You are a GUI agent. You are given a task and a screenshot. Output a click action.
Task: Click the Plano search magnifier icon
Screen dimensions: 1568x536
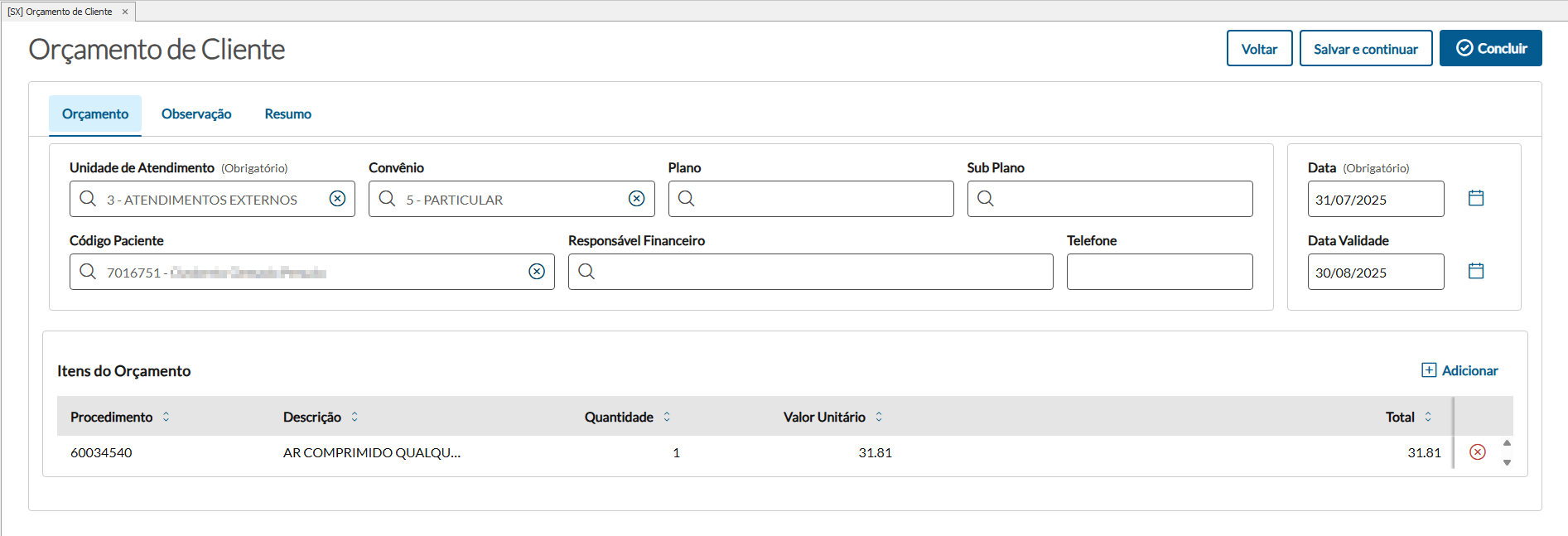[x=687, y=199]
